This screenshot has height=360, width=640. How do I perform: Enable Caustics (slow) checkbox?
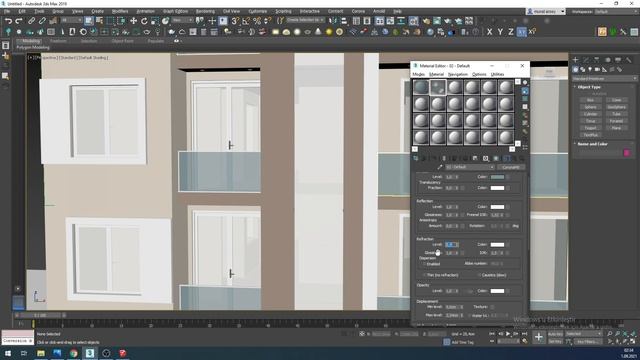(x=479, y=275)
